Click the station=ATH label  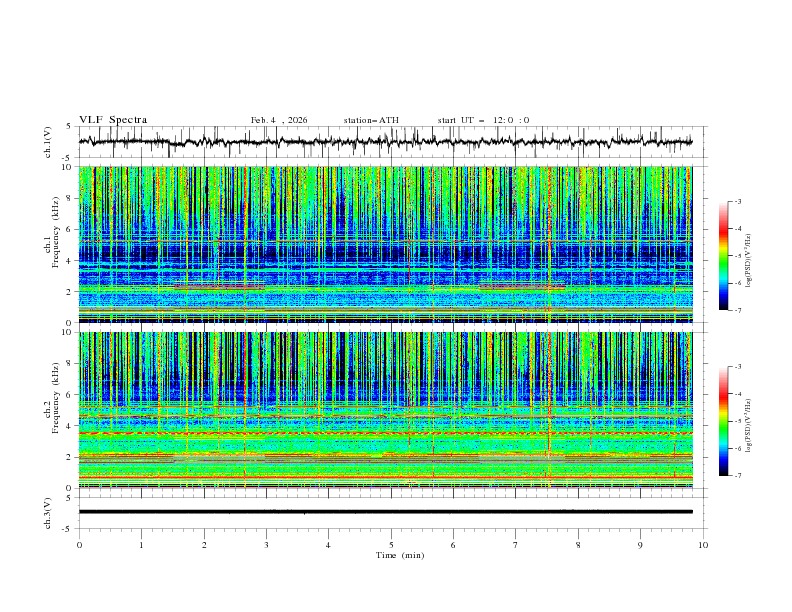(371, 120)
